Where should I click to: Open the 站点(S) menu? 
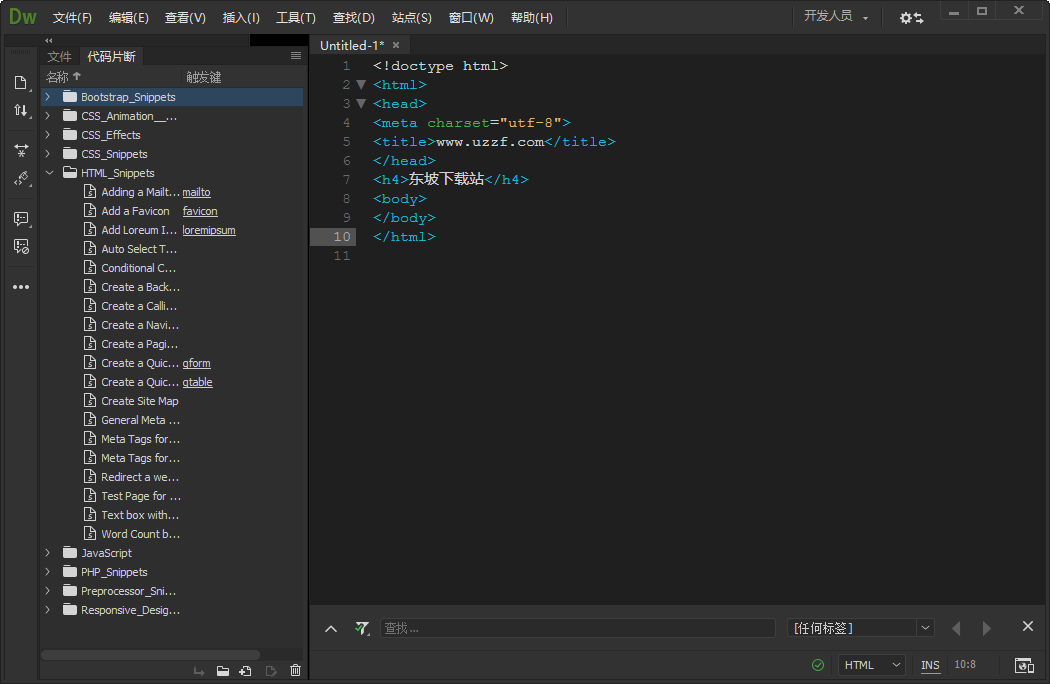(411, 18)
